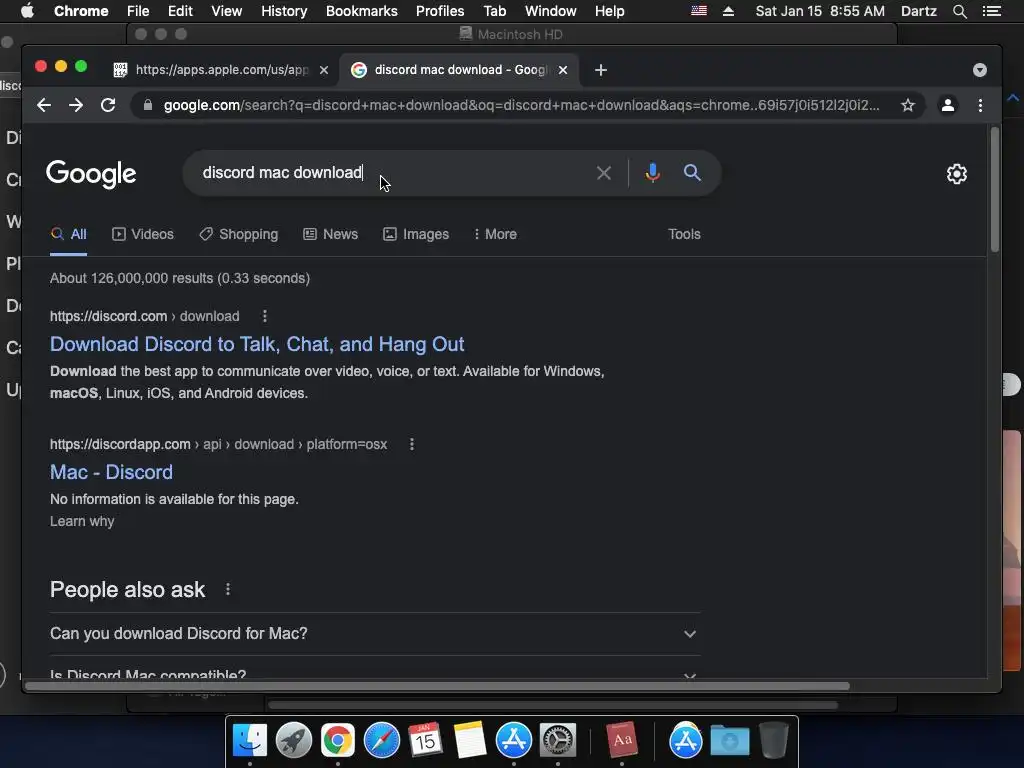The image size is (1024, 768).
Task: Go back to the previous page in Chrome
Action: [x=44, y=105]
